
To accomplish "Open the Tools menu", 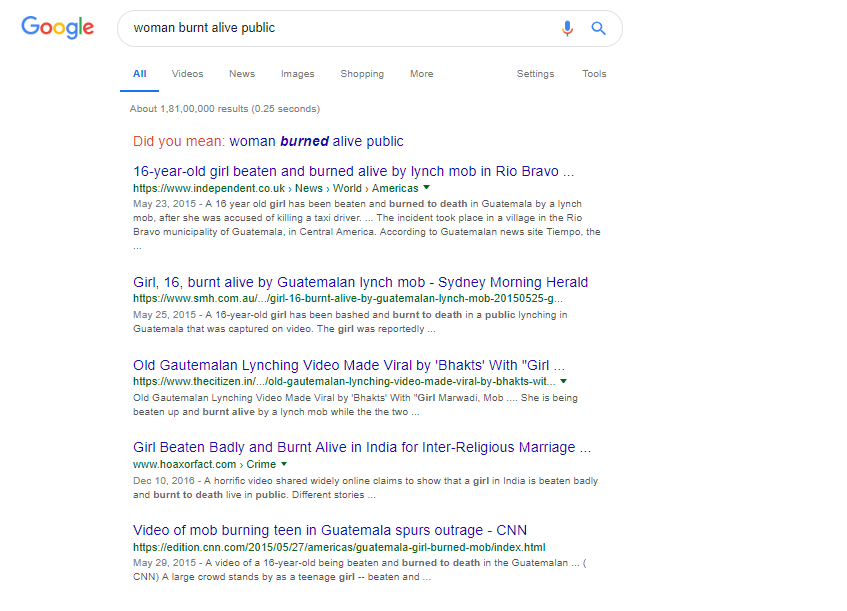I will 594,74.
